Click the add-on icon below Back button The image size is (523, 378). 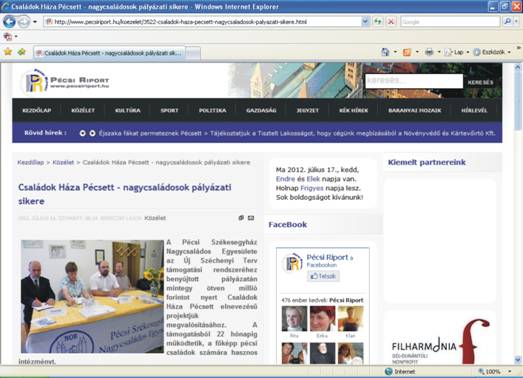[8, 36]
